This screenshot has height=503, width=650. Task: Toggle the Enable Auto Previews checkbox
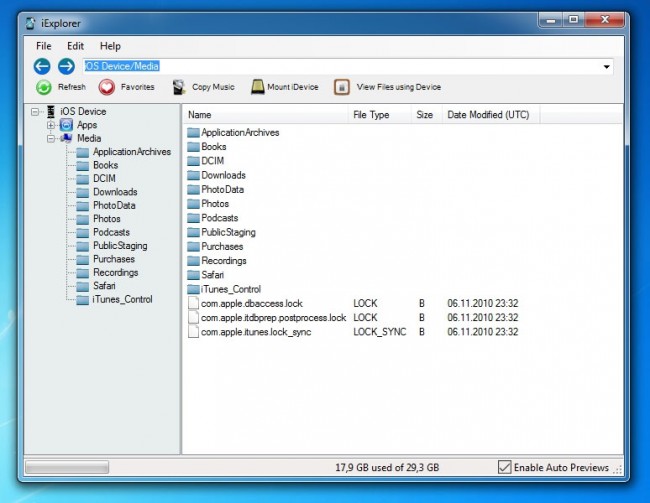(x=504, y=467)
